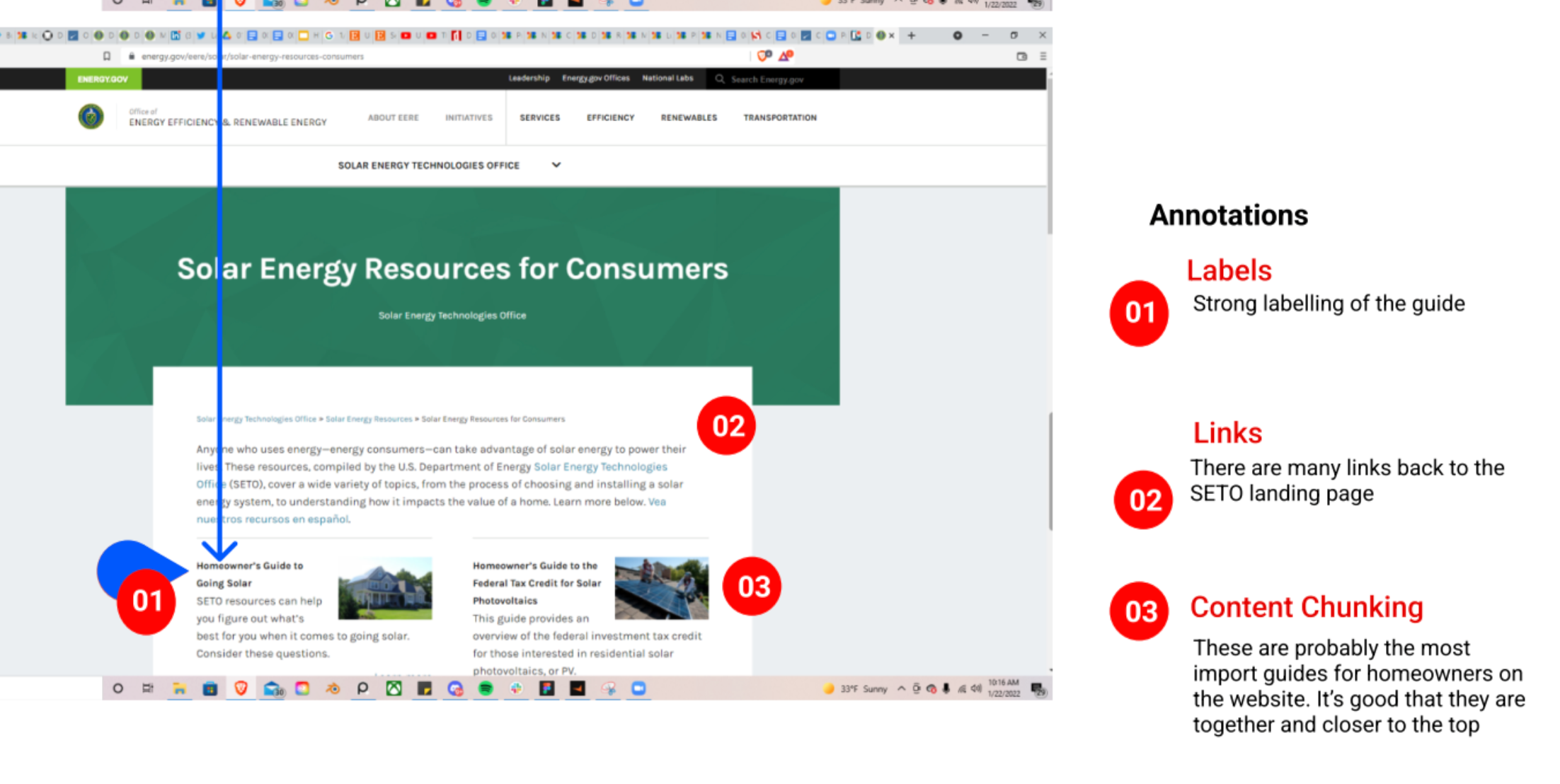Open the RENEWABLES menu
Image resolution: width=1560 pixels, height=784 pixels.
689,117
